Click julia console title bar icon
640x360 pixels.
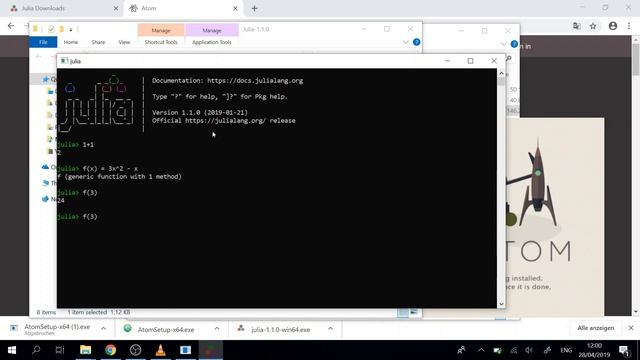[x=64, y=61]
